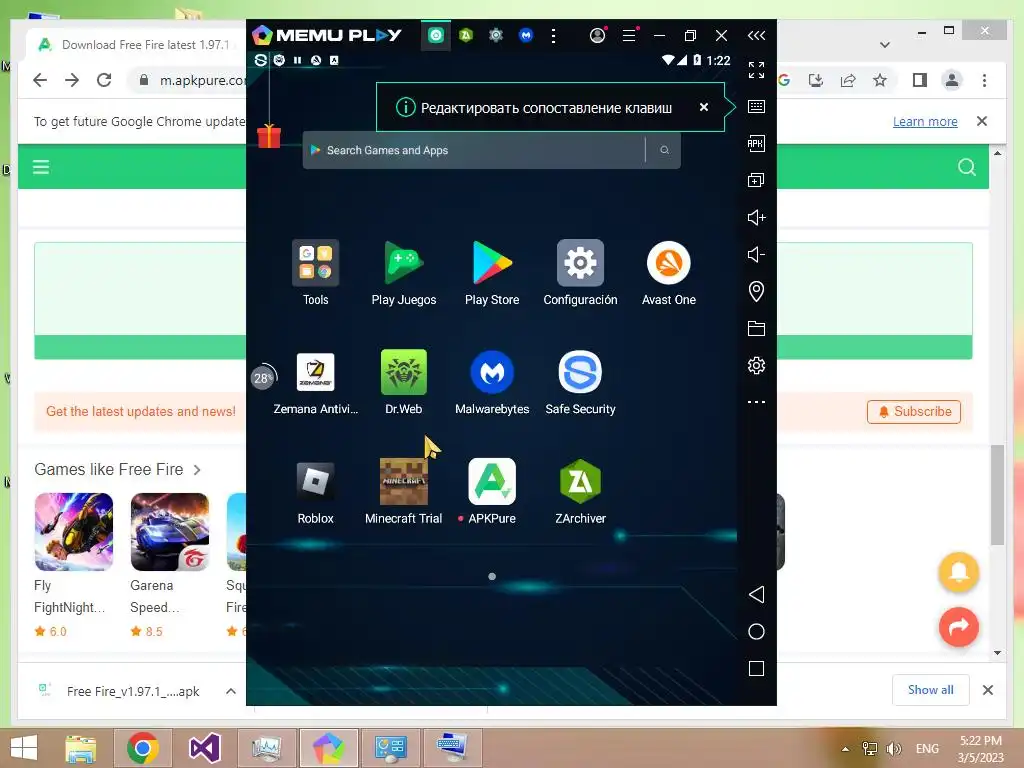Switch to the Malwarebytes tab in MEmu
Image resolution: width=1024 pixels, height=768 pixels.
click(x=526, y=35)
